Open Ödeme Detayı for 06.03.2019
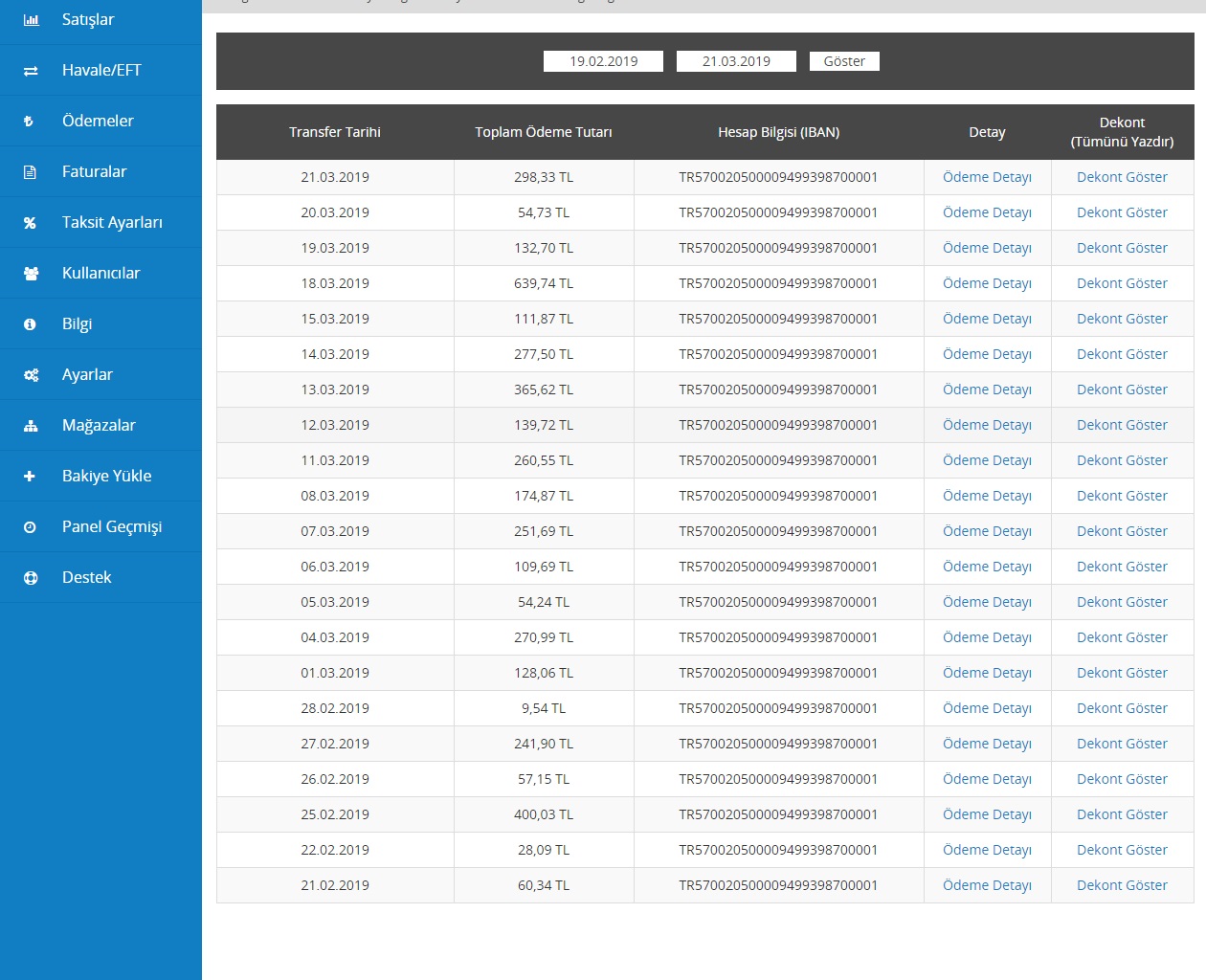The image size is (1206, 980). (x=987, y=567)
